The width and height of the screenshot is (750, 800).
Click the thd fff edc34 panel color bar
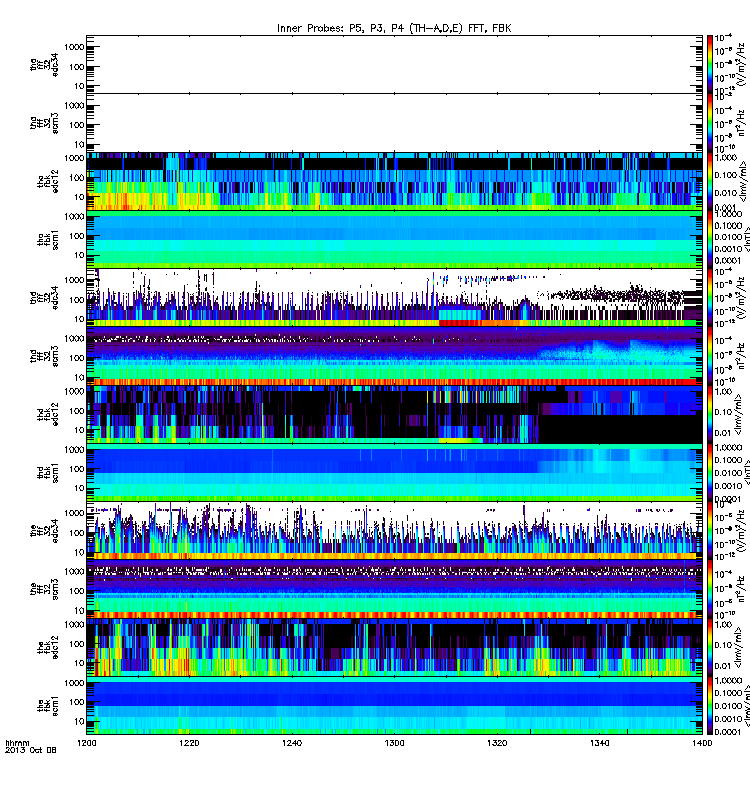point(710,297)
